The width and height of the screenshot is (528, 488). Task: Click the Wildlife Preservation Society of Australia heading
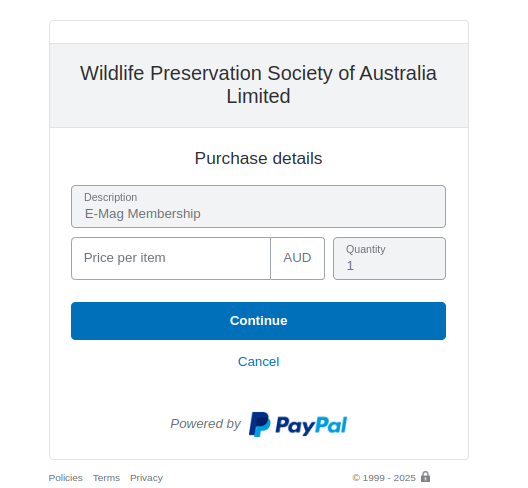coord(258,85)
